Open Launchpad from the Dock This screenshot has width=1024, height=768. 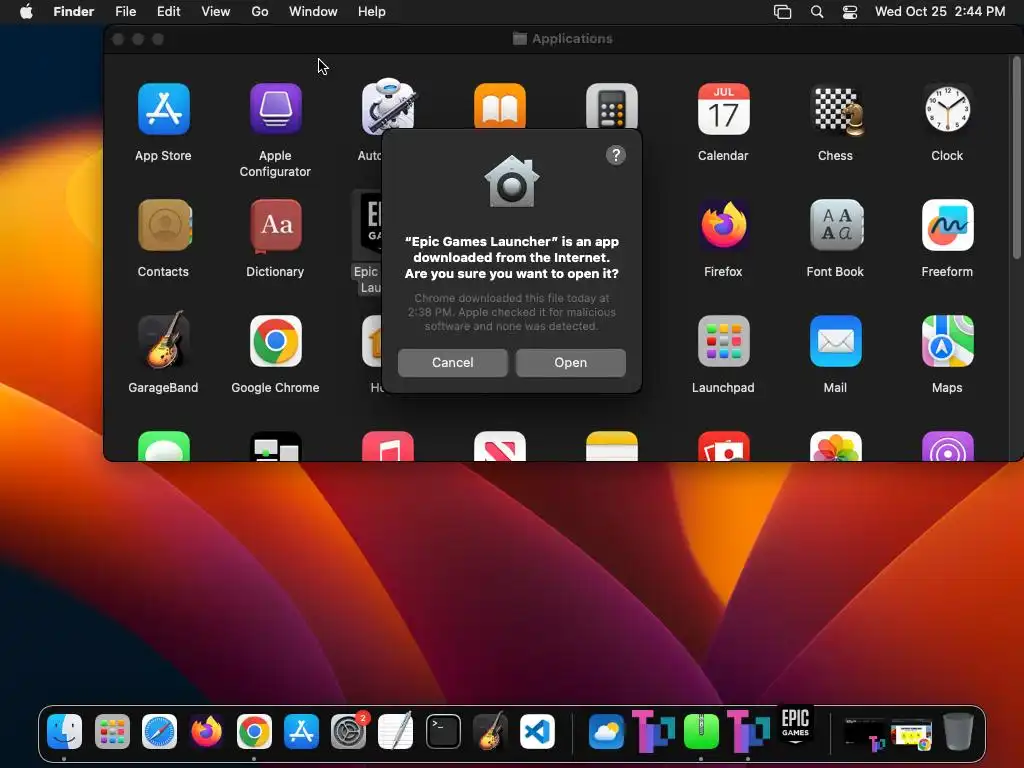click(112, 731)
